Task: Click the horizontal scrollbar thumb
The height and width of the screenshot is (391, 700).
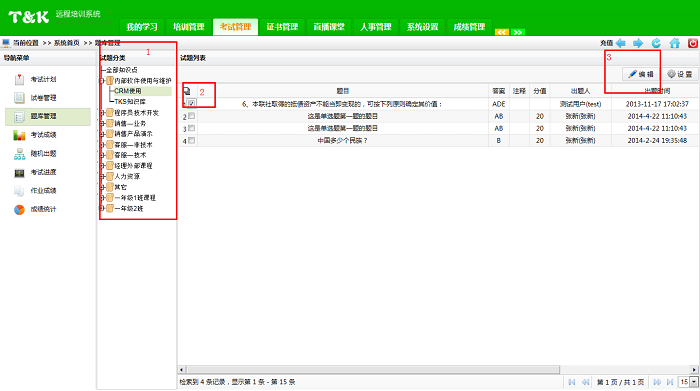Action: point(373,370)
